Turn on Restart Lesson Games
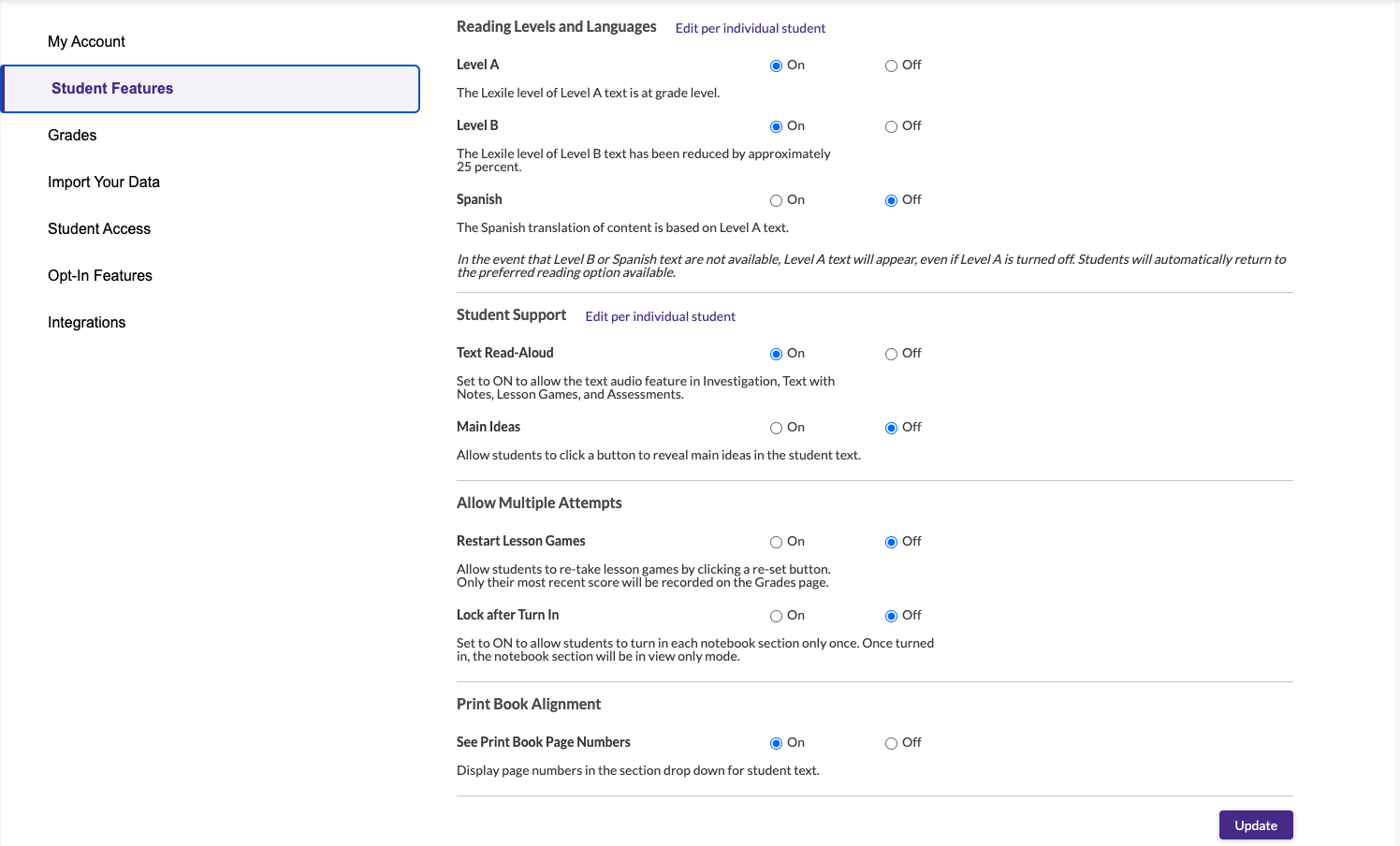The image size is (1400, 846). 776,542
